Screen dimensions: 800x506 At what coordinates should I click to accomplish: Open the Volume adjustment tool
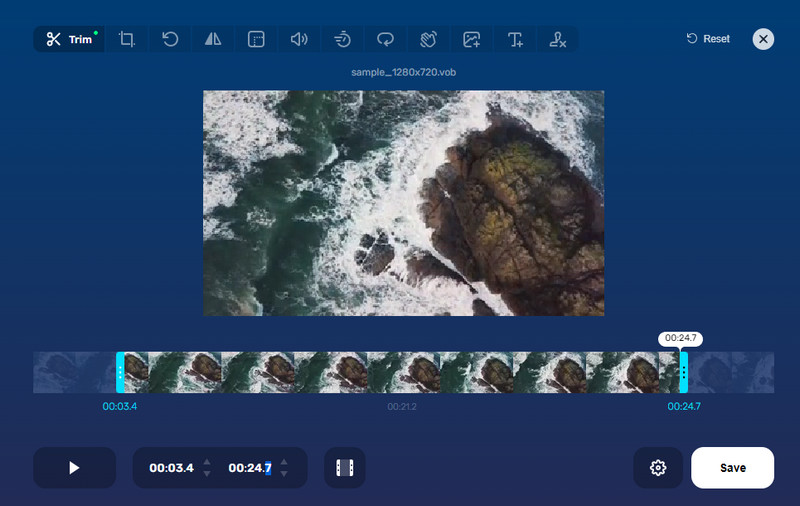[298, 39]
